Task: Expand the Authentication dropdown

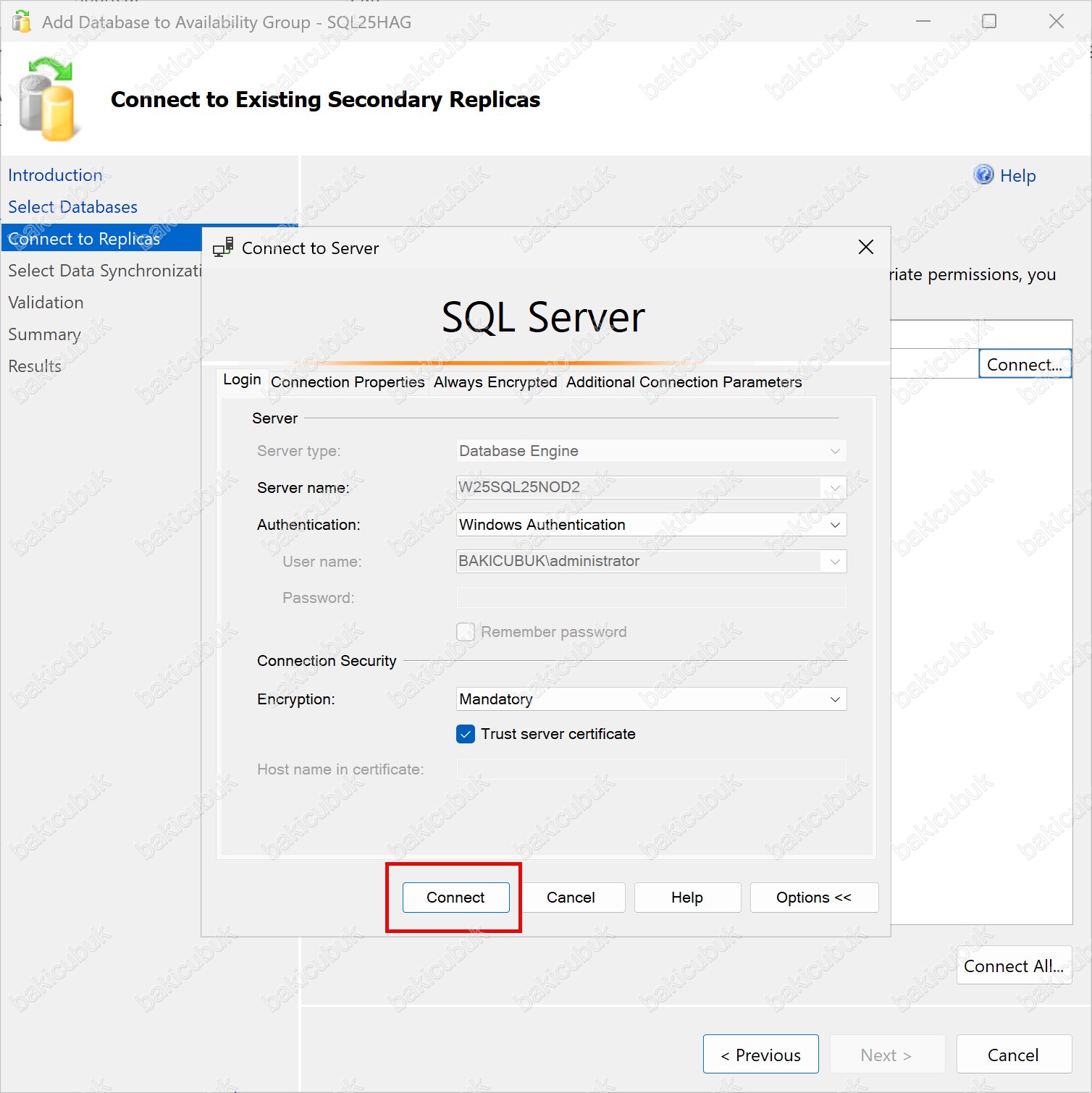Action: [835, 525]
